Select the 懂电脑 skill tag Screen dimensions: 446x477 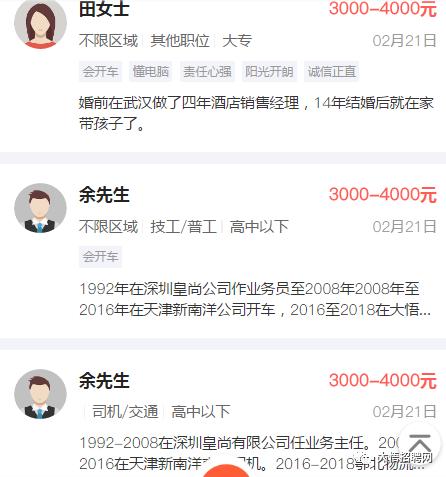[151, 71]
